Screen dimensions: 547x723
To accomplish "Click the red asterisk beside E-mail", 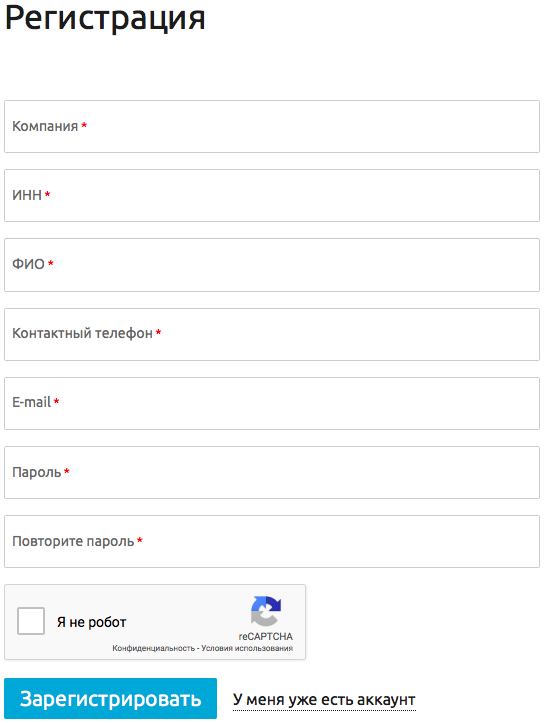I will 56,401.
